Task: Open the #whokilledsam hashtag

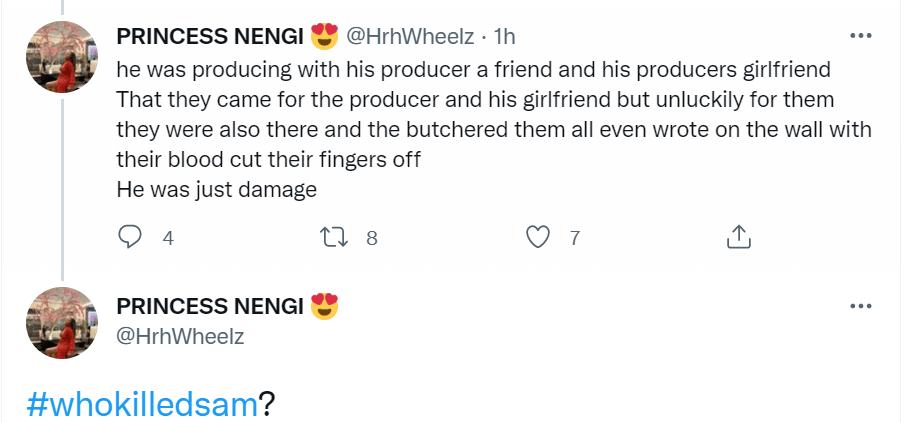Action: 141,403
